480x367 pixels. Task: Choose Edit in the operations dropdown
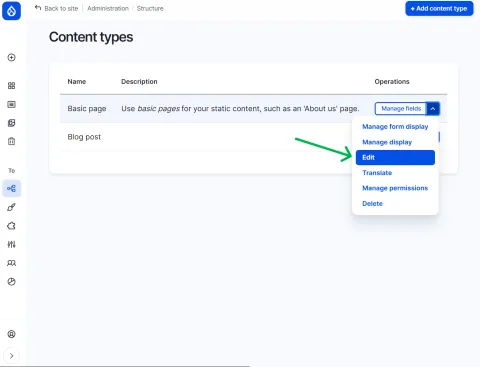(x=395, y=157)
